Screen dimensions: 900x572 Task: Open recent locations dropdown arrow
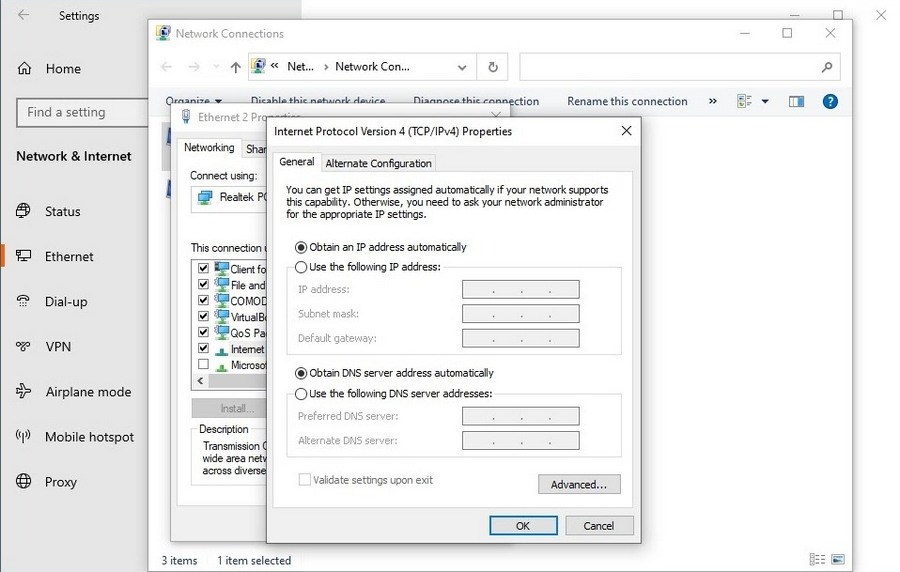[216, 67]
